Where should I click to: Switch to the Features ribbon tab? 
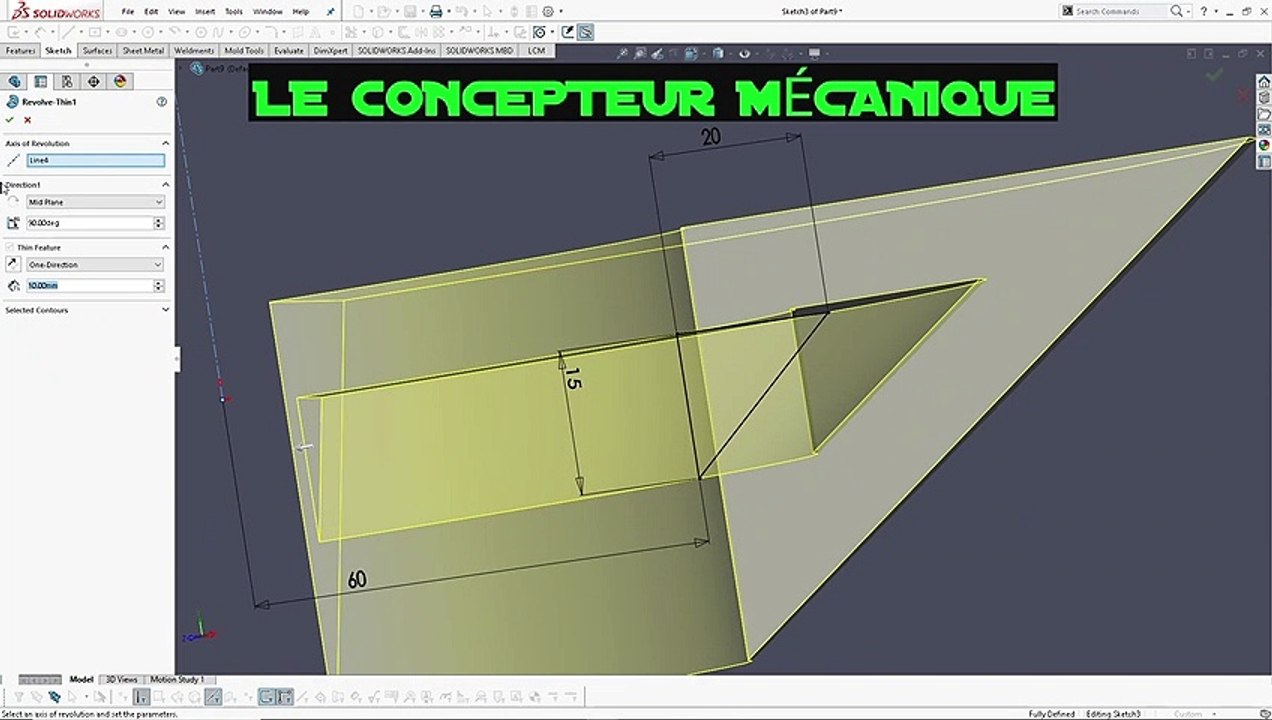coord(20,50)
